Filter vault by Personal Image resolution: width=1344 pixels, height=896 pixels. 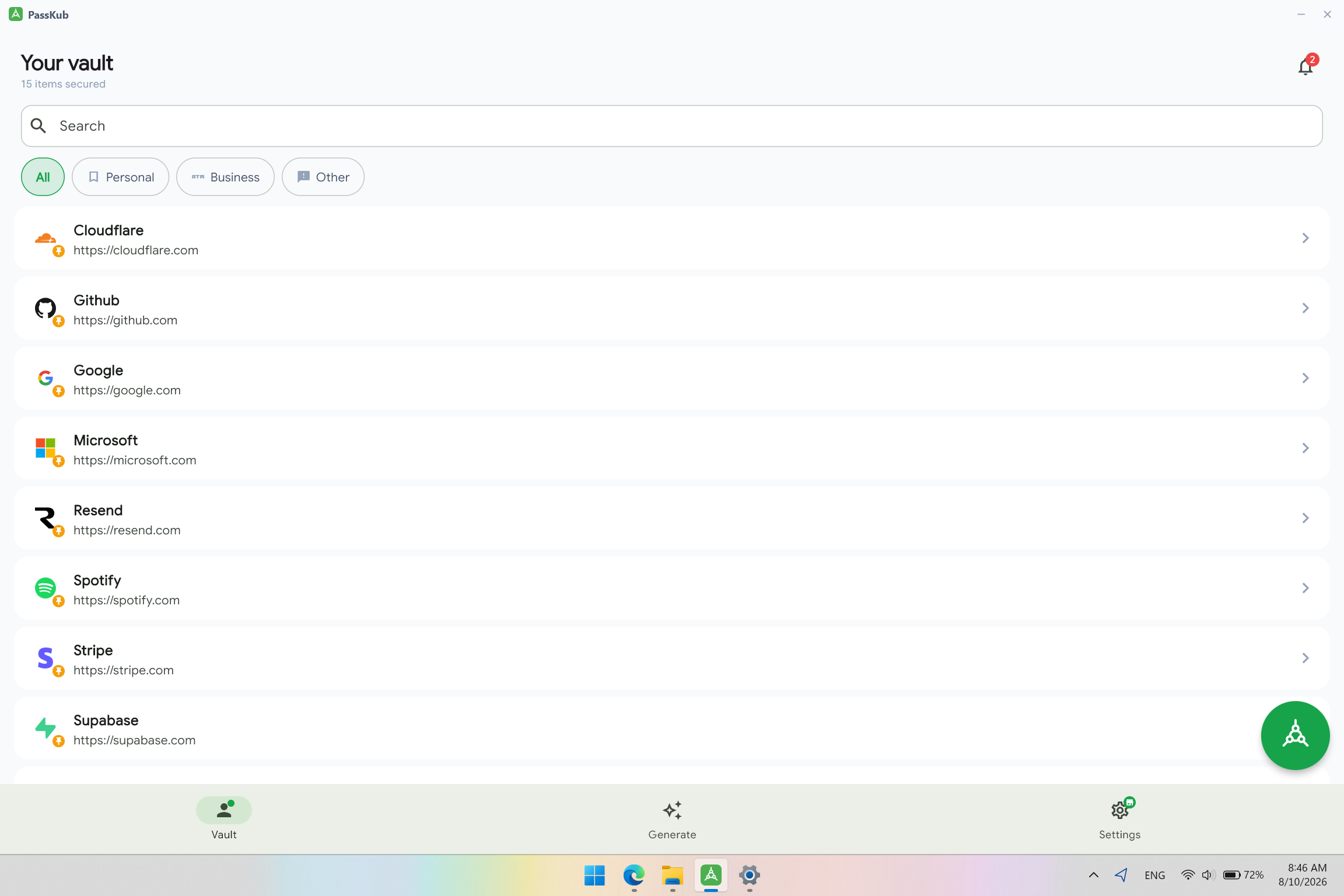[x=121, y=177]
